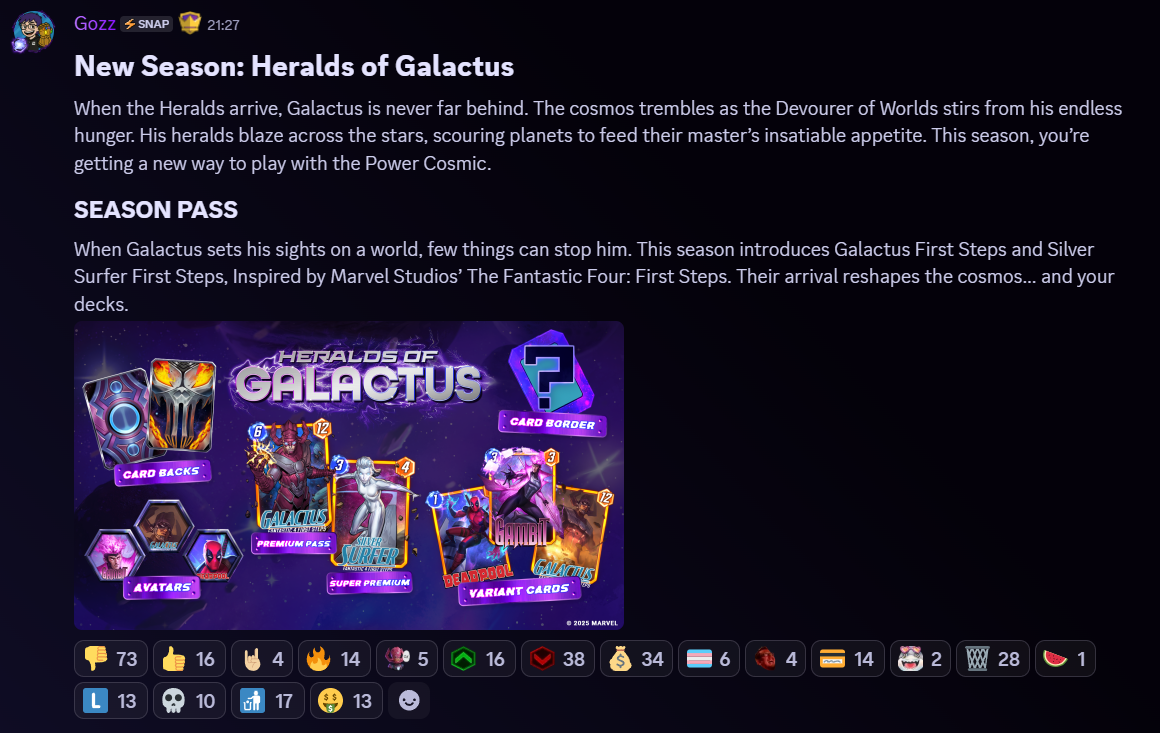Viewport: 1160px width, 733px height.
Task: Click the "New Season: Heralds of Galactus" heading
Action: coord(294,67)
